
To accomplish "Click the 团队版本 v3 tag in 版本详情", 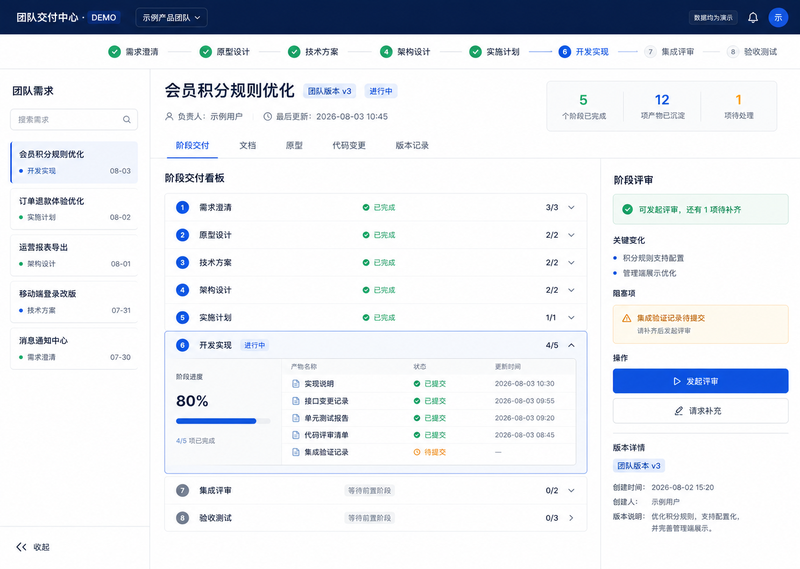I will point(639,466).
